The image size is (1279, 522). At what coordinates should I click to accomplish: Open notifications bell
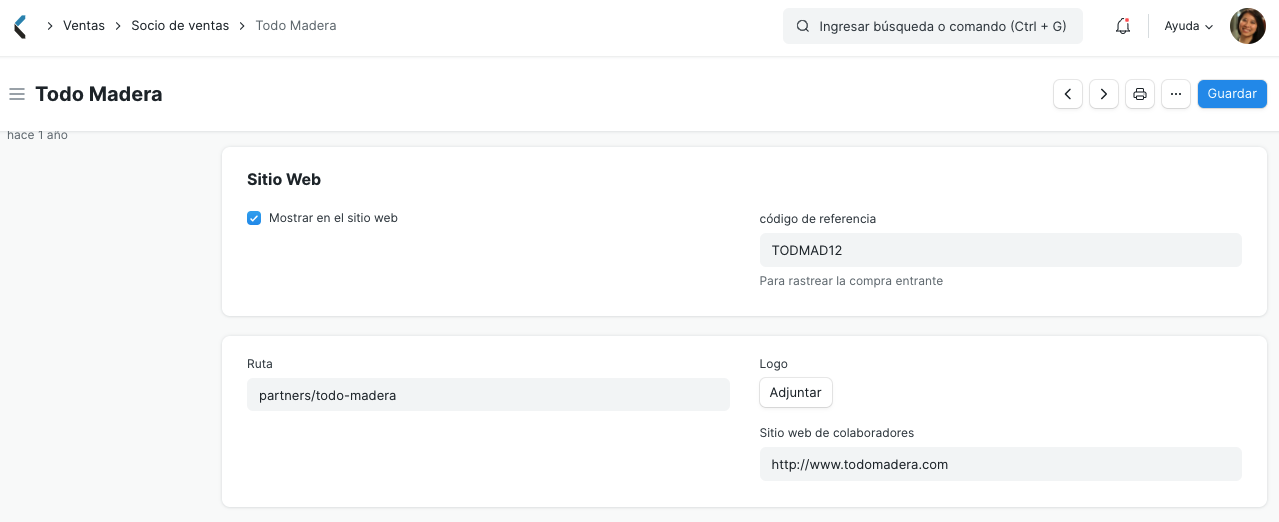[x=1123, y=27]
